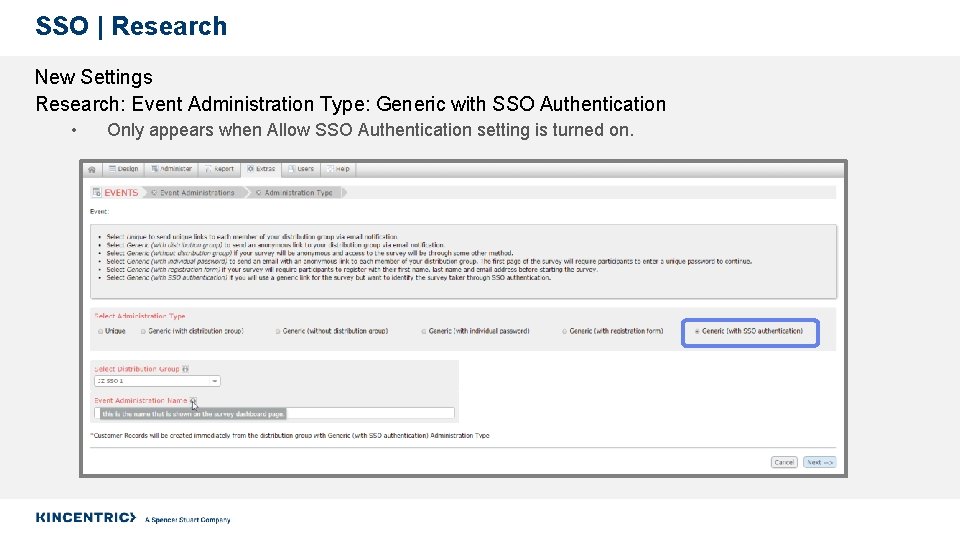Click the gear icon before Event Administrations breadcrumb

point(154,192)
